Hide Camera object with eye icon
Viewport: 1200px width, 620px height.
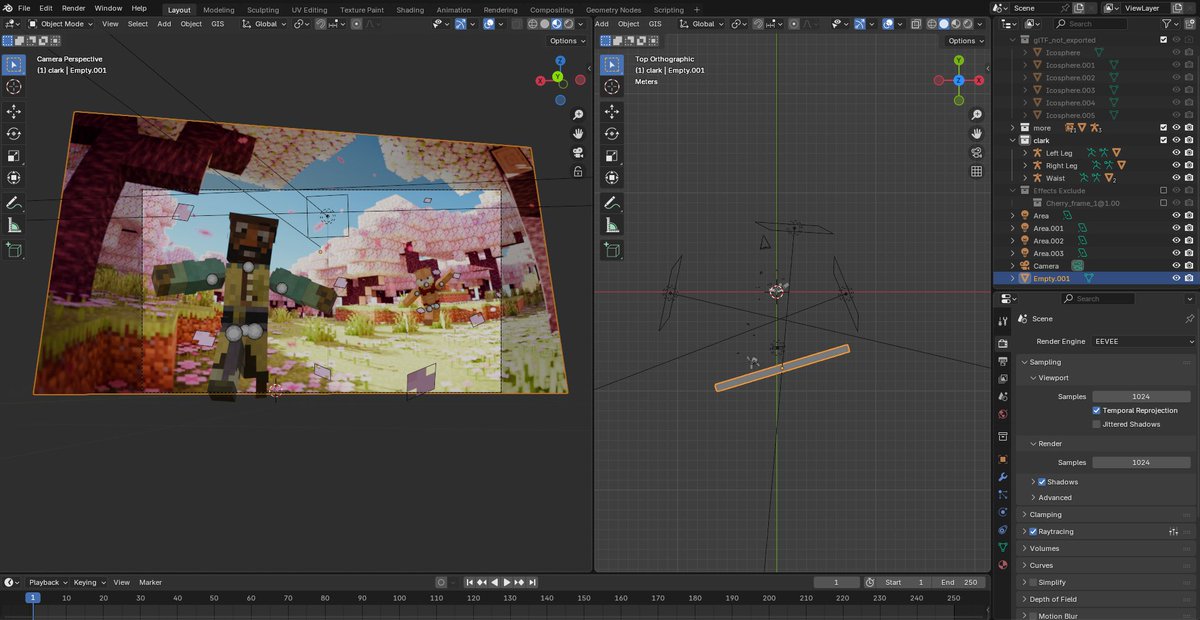pos(1176,266)
